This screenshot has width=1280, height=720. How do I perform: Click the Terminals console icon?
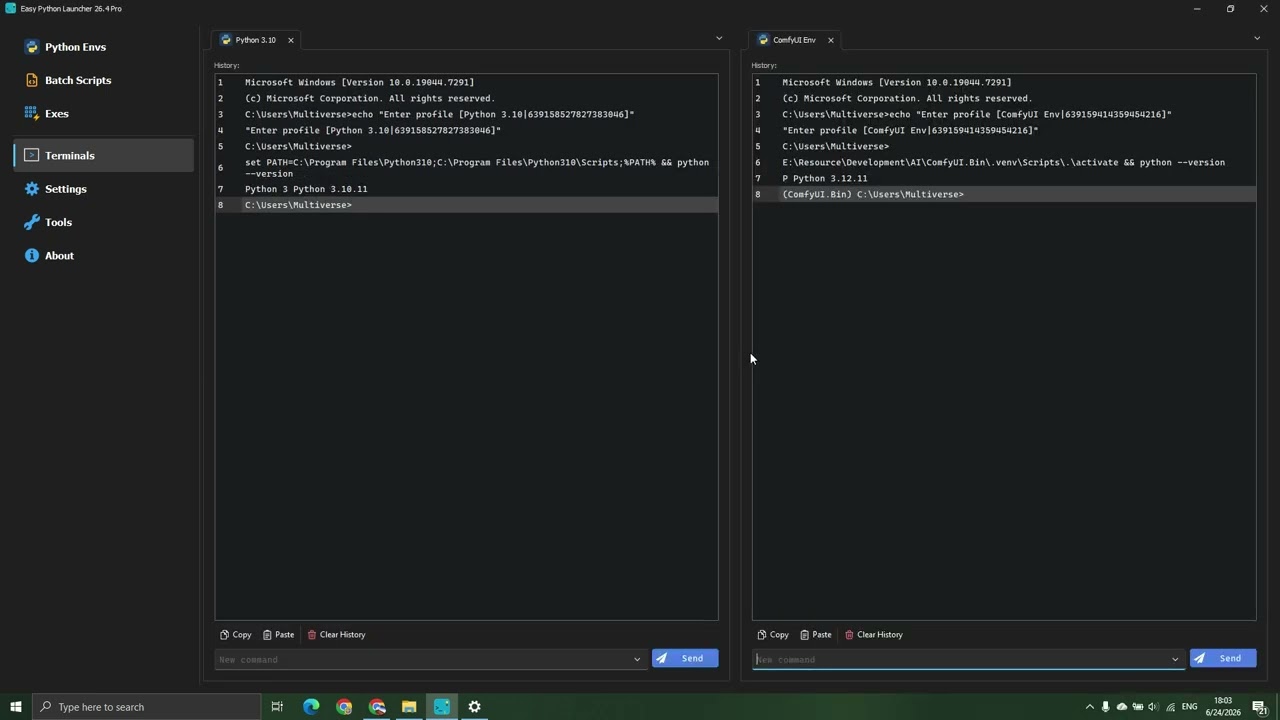point(31,155)
